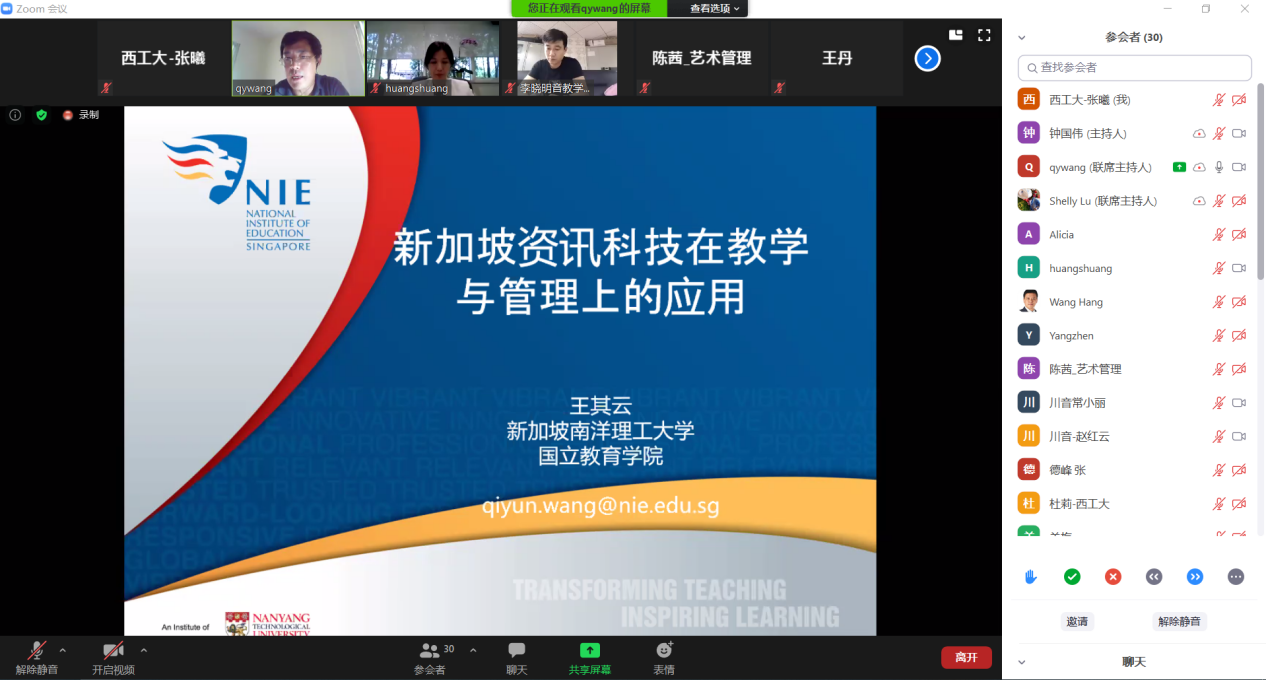Click the 查找参会者 search field
The image size is (1266, 680).
(1135, 68)
